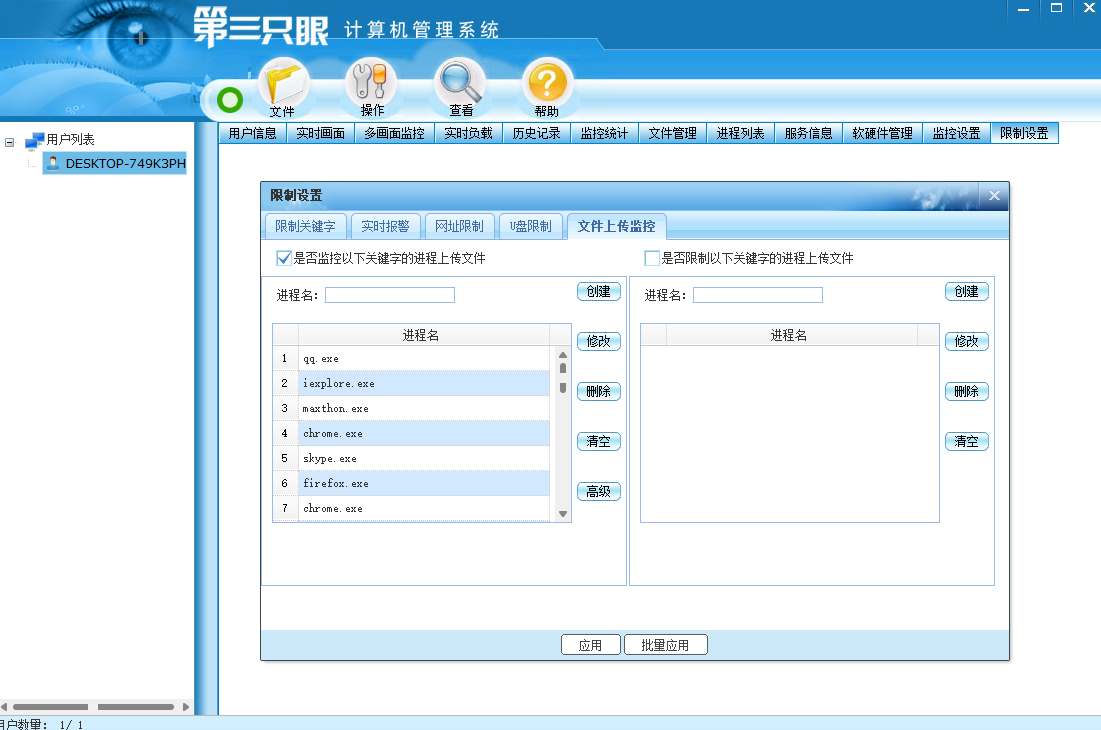Open the U盘限制 tab

point(530,226)
